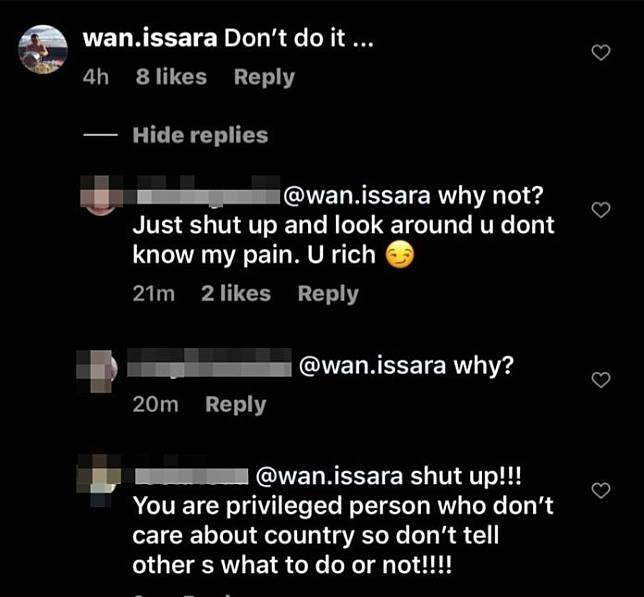Collapse the thread with Hide replies
Viewport: 644px width, 597px height.
[200, 135]
